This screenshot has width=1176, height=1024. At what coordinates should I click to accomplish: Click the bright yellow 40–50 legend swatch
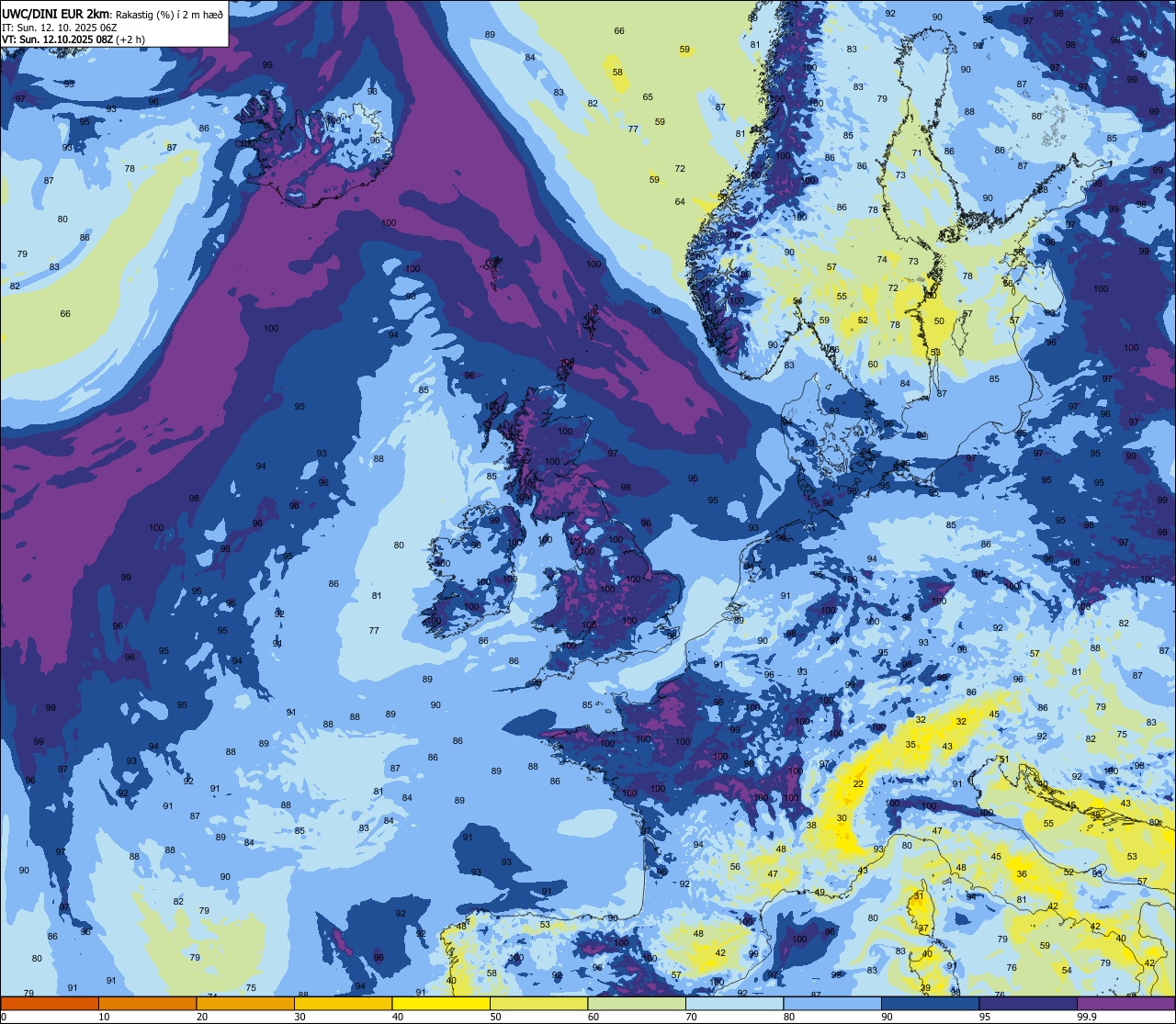[x=441, y=1004]
